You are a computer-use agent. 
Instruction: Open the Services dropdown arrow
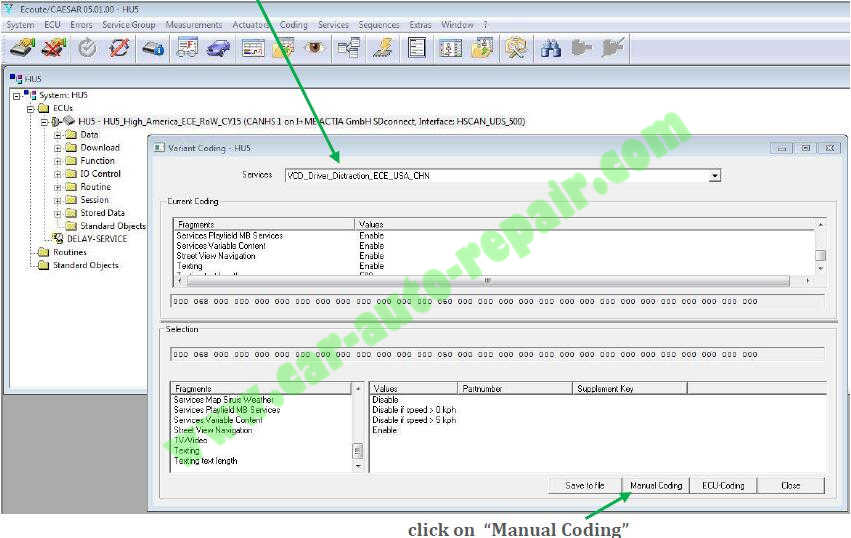(x=715, y=176)
